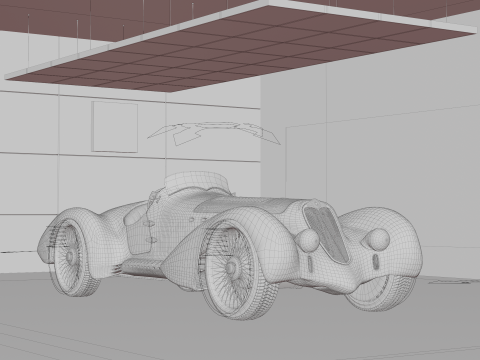Click the car's windshield cowl mesh

tap(196, 181)
